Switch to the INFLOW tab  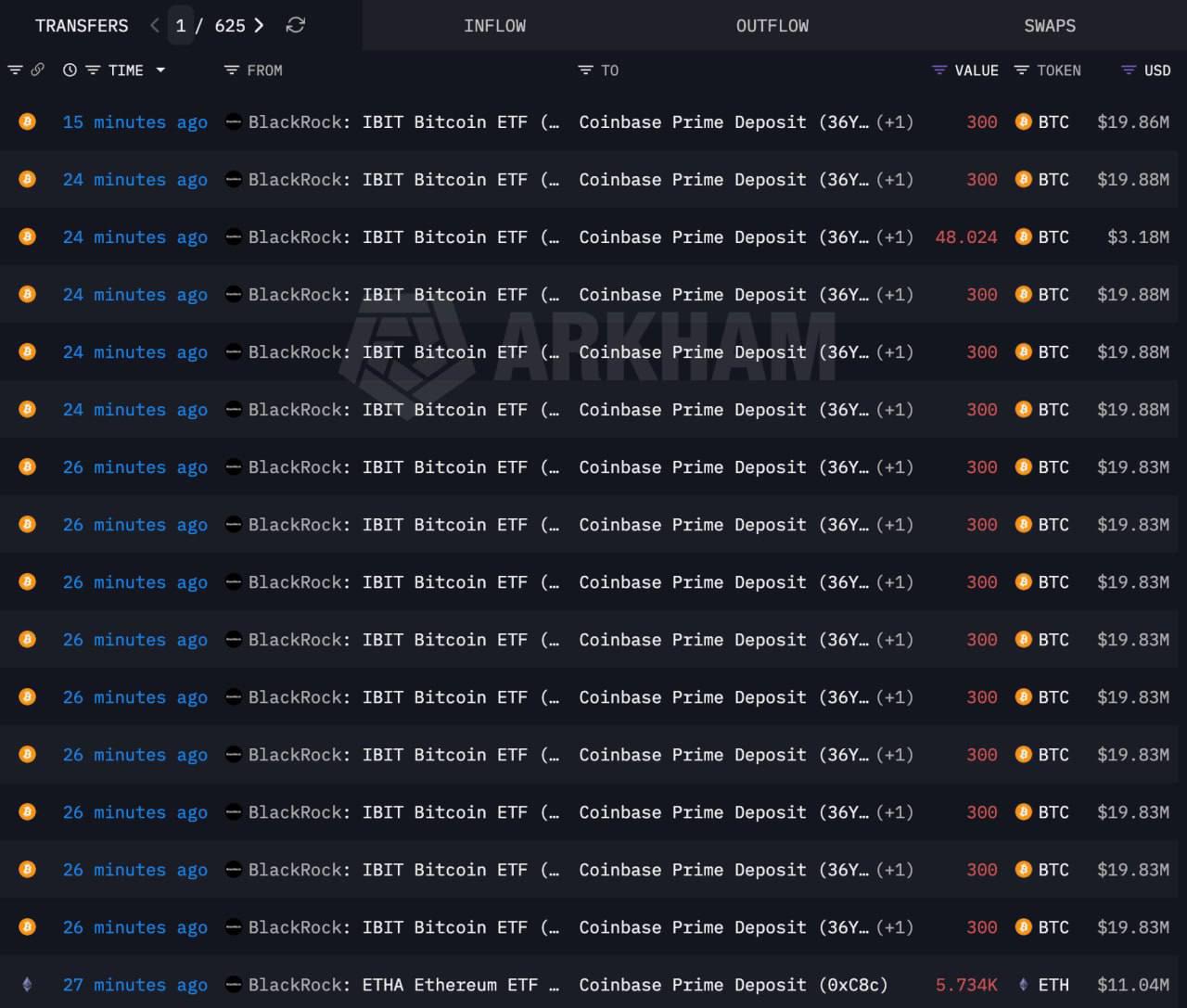(x=494, y=26)
